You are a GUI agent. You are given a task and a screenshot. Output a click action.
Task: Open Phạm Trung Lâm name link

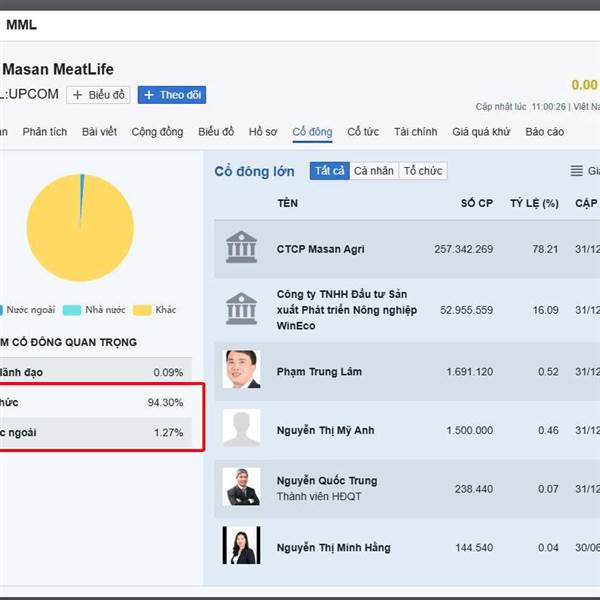tap(319, 372)
